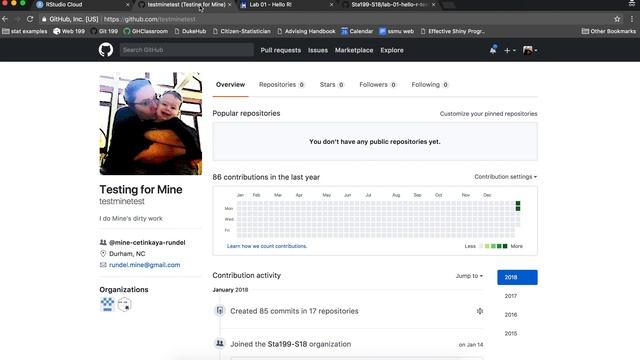Open Pull requests in header

tap(280, 50)
